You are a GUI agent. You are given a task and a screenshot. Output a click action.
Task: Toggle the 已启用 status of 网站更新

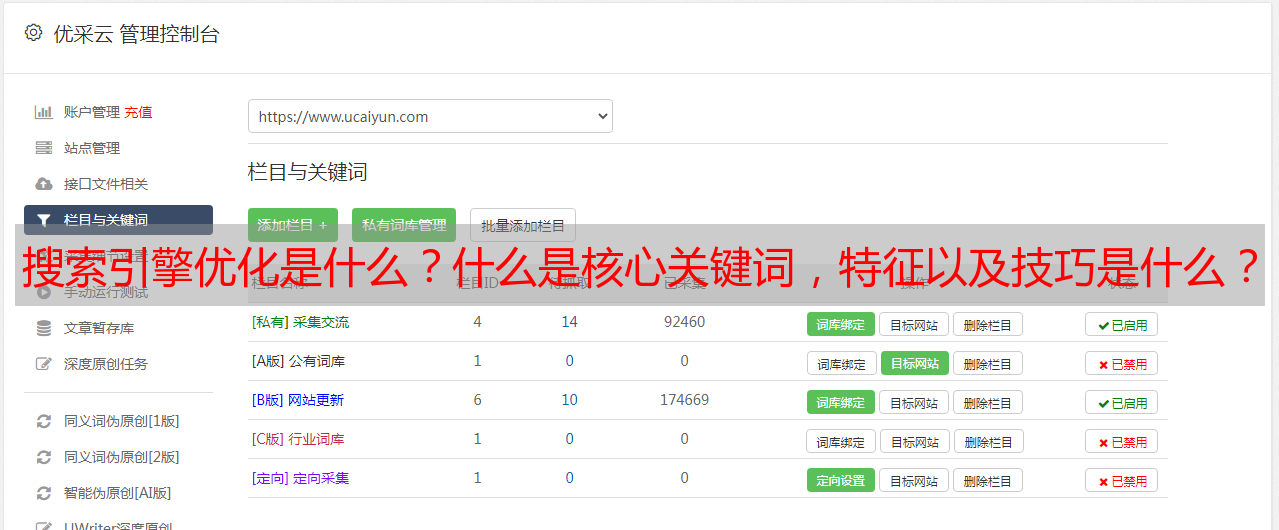pos(1122,402)
